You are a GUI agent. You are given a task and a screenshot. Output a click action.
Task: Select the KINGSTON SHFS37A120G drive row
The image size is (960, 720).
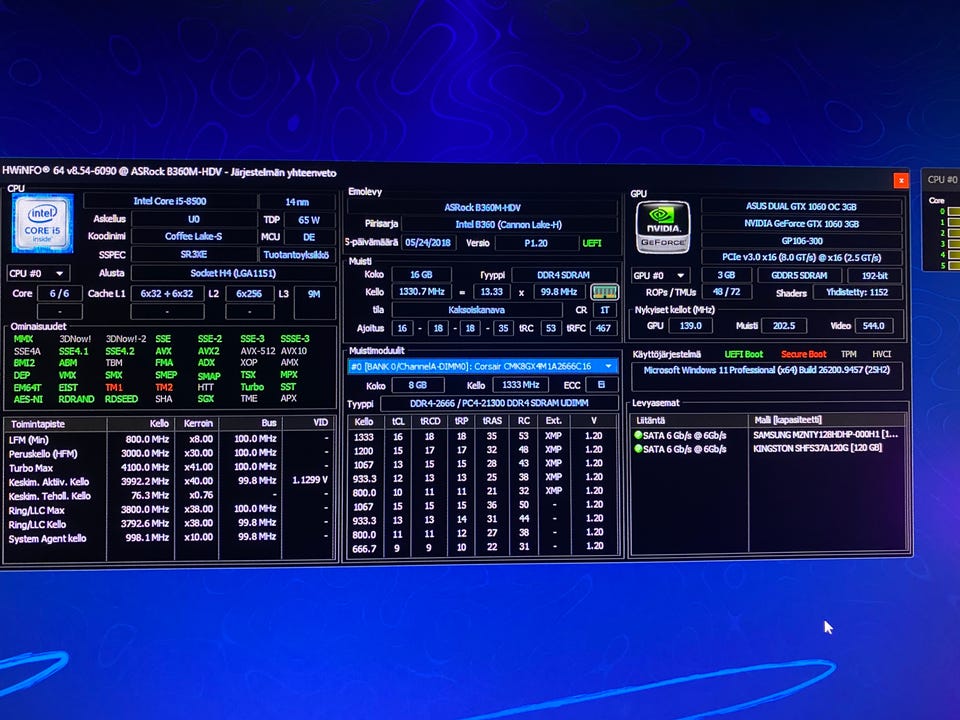tap(768, 449)
